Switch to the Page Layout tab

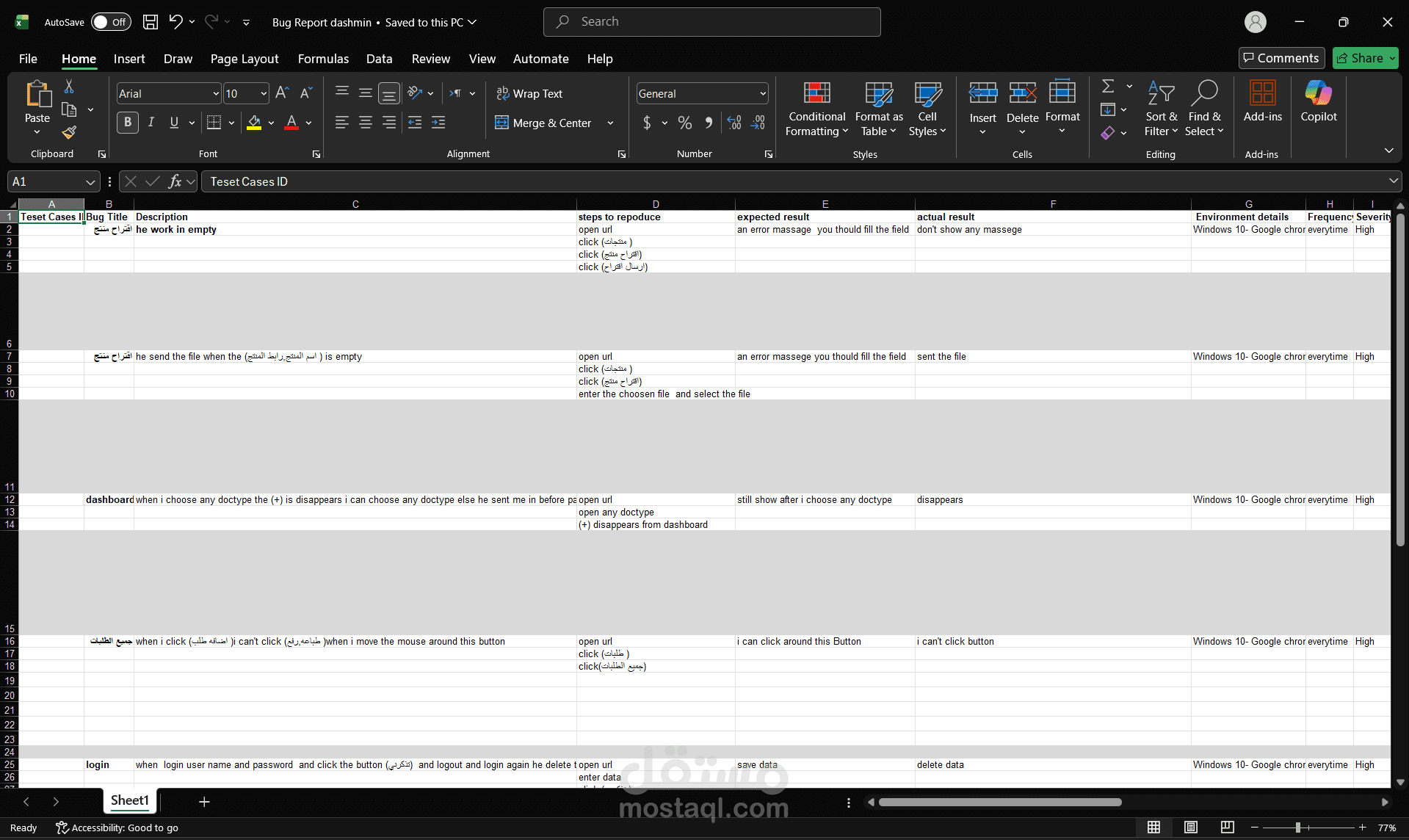(245, 59)
